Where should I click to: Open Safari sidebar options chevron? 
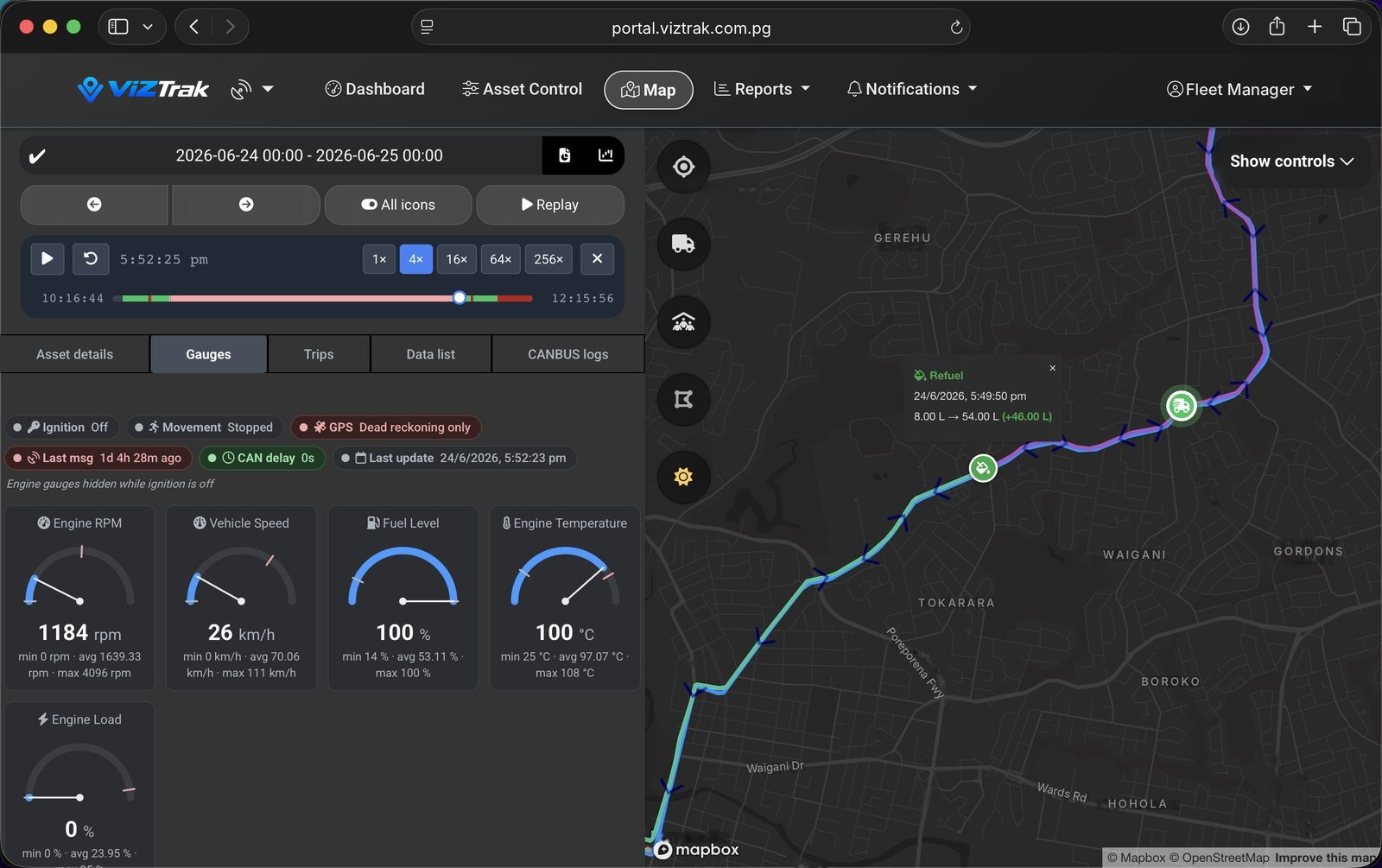pyautogui.click(x=148, y=27)
